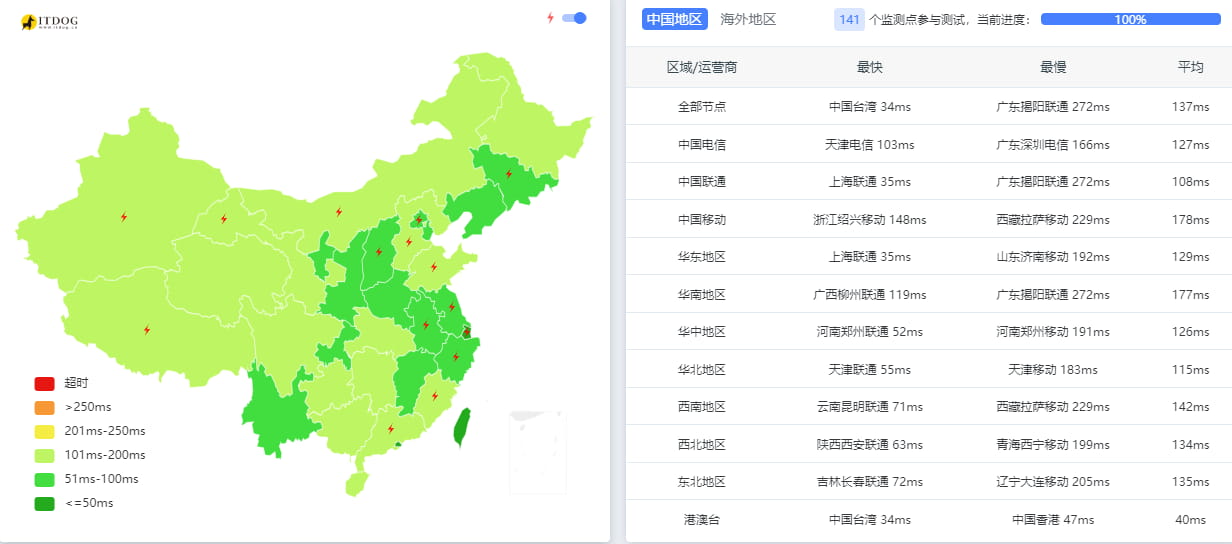Click the dark green <=50ms swatch
The height and width of the screenshot is (544, 1232).
(x=44, y=503)
